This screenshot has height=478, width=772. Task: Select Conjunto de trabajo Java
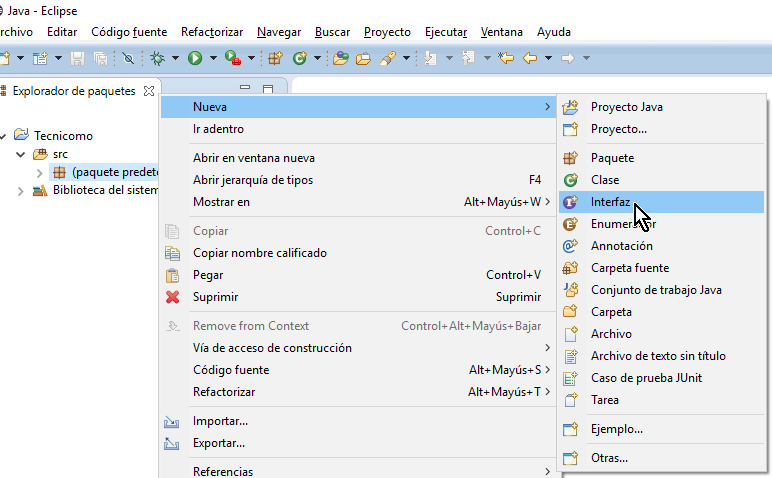(661, 290)
